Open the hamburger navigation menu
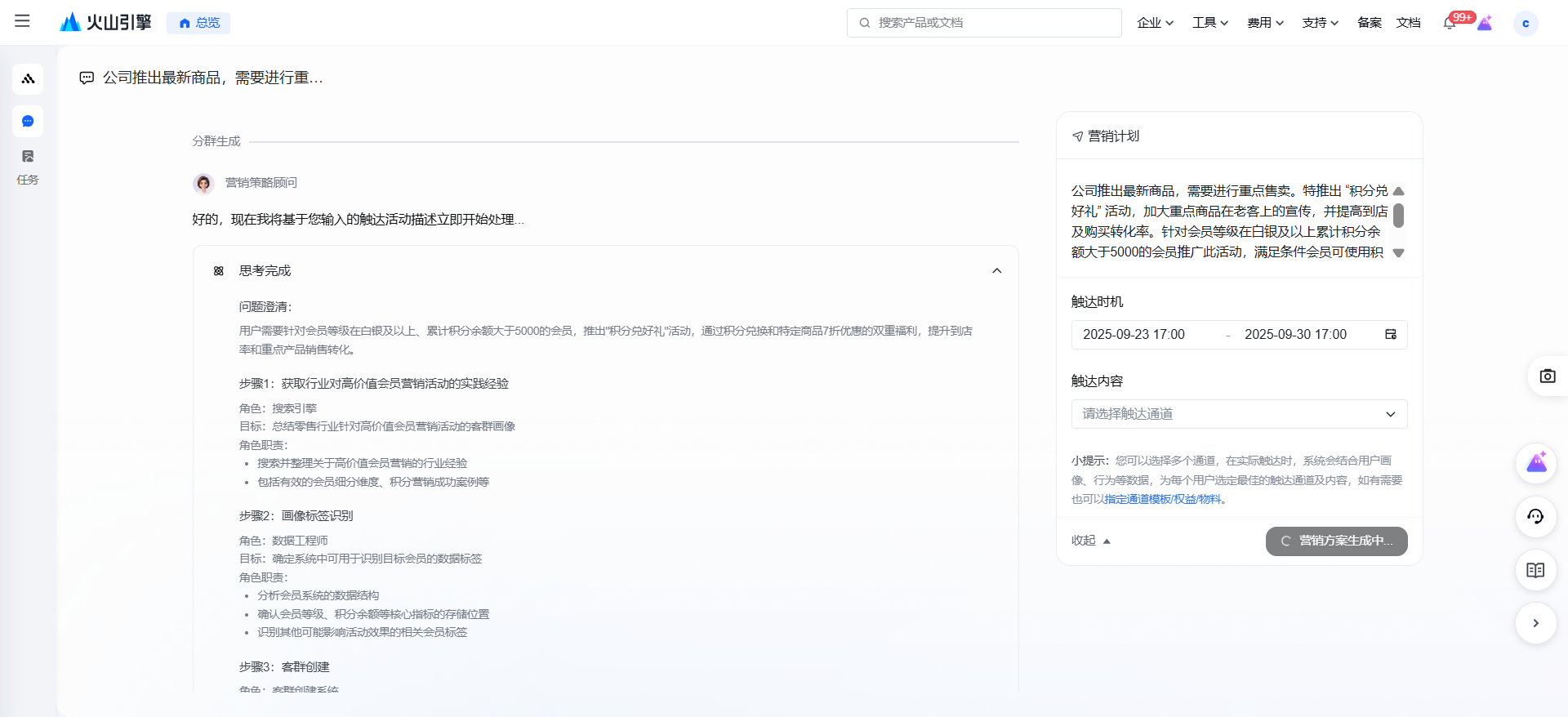This screenshot has width=1568, height=717. tap(22, 22)
